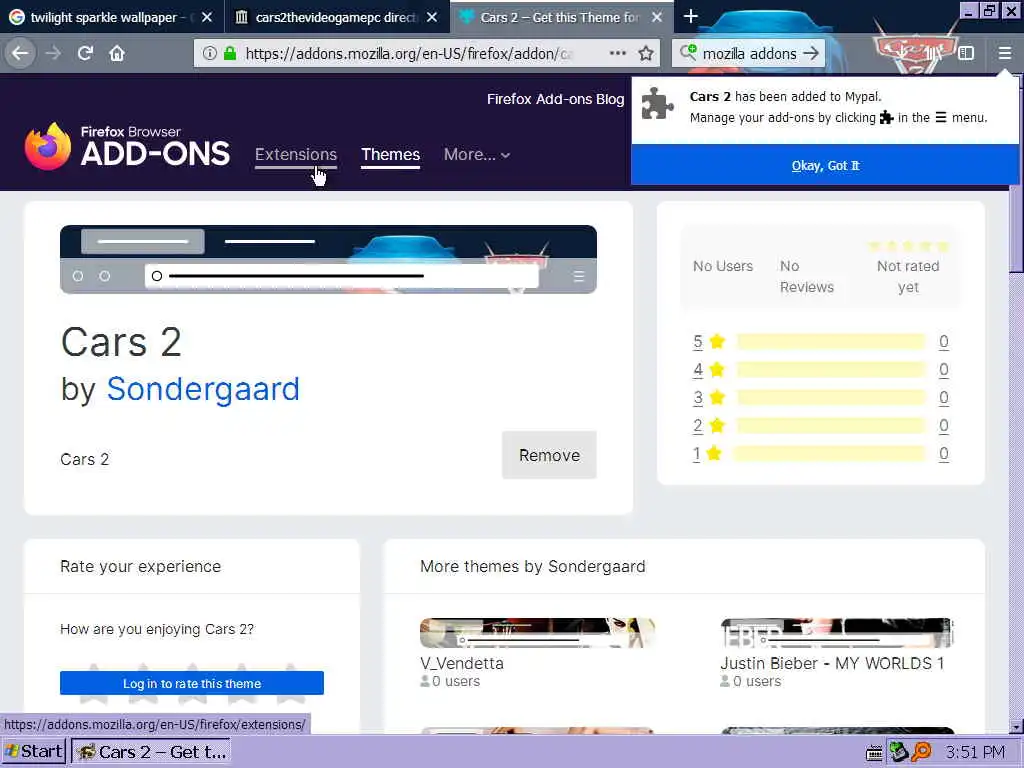Open page actions three-dot menu
The width and height of the screenshot is (1024, 768).
618,54
